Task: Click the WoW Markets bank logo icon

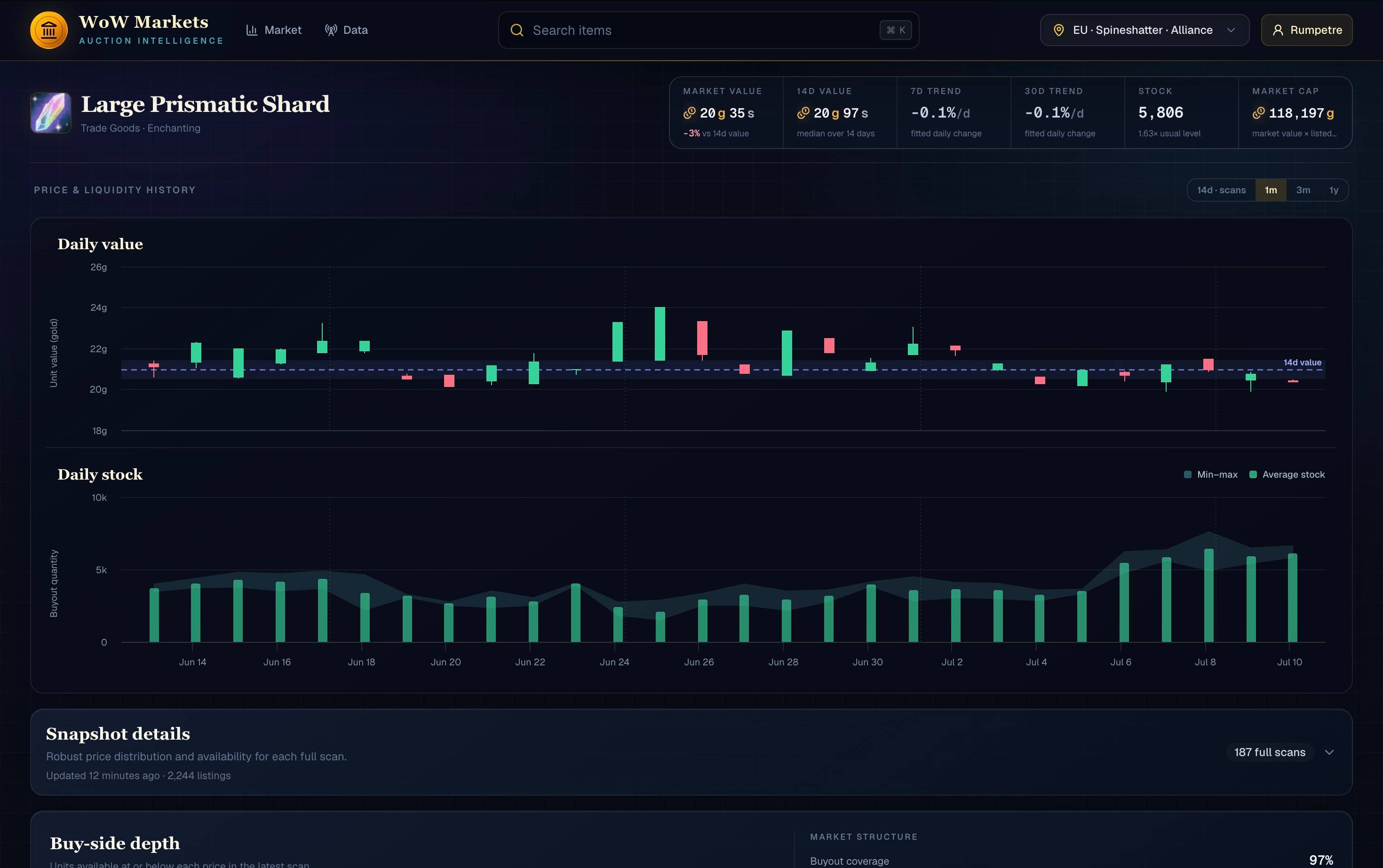Action: coord(49,30)
